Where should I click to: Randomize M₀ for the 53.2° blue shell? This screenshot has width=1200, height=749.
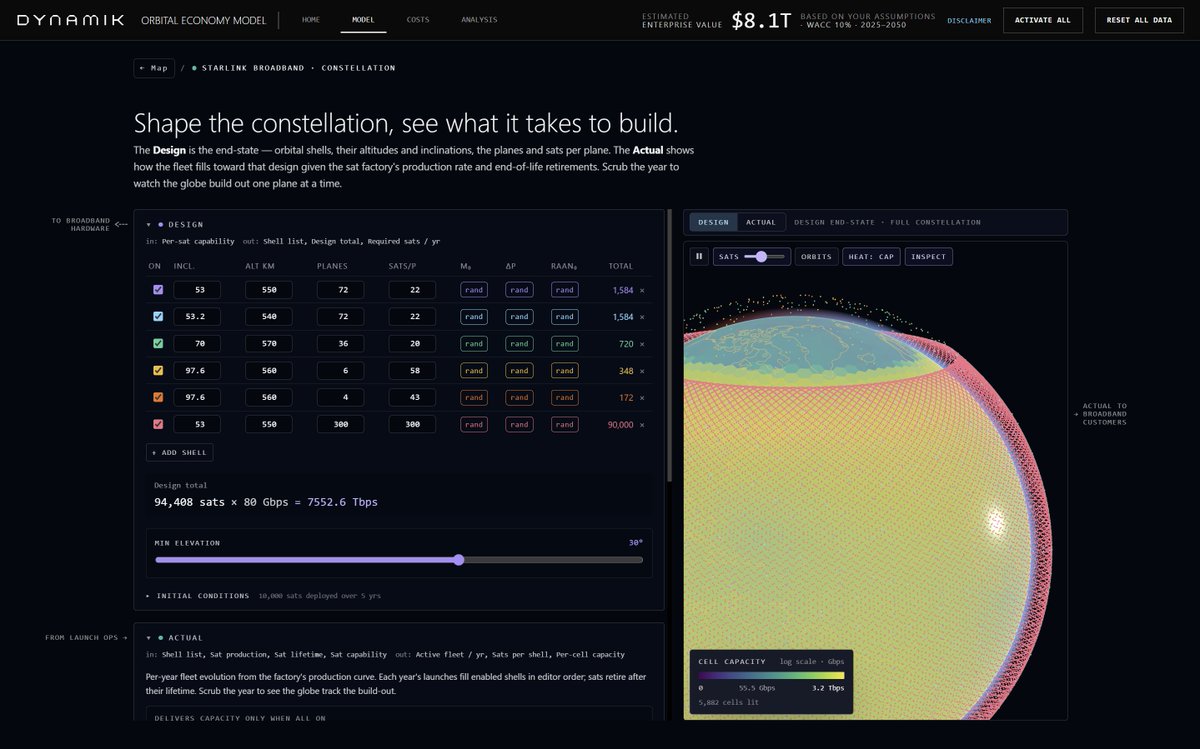(x=474, y=317)
